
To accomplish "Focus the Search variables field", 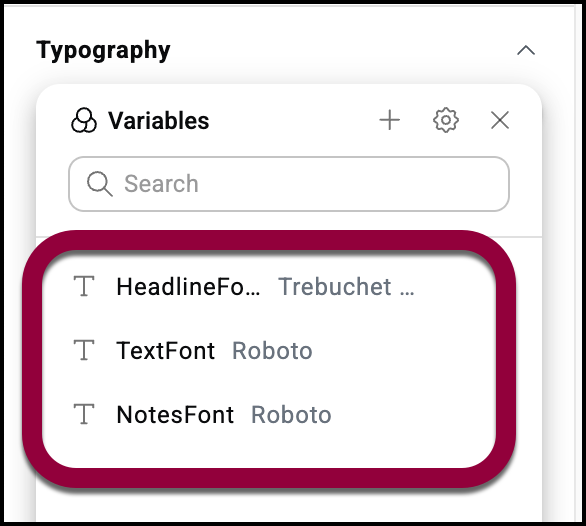I will tap(289, 184).
